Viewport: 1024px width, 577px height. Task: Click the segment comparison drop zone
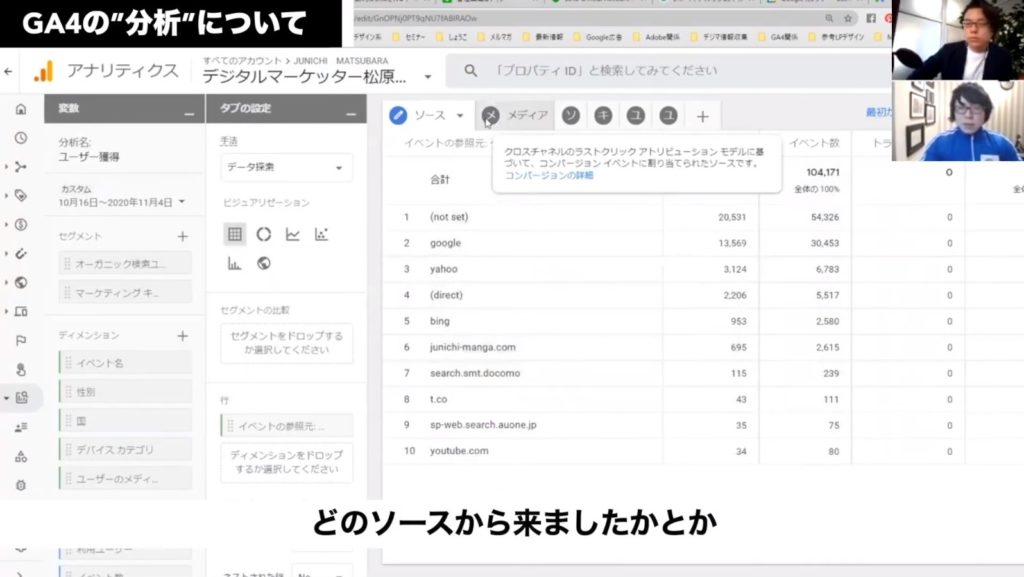tap(287, 343)
